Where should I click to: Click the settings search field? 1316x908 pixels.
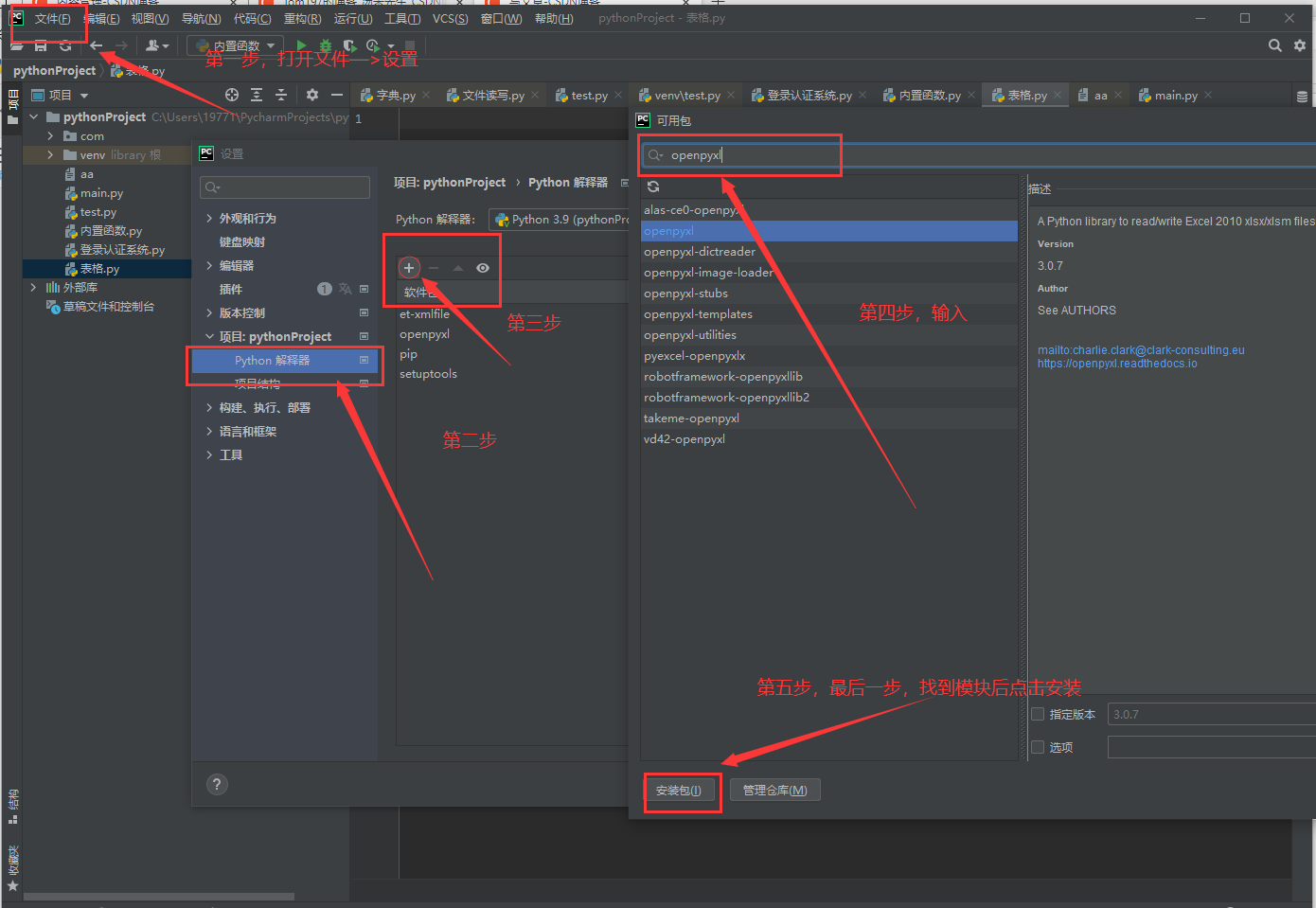coord(285,187)
